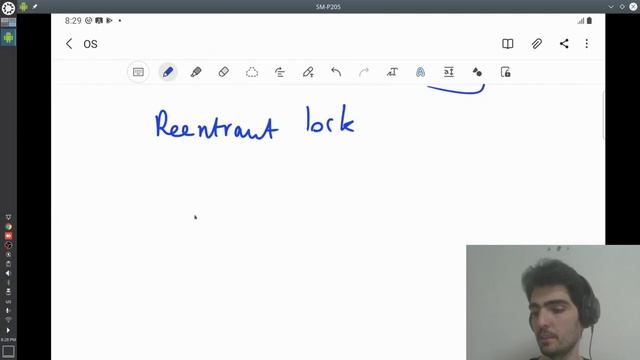Click the straighten handwriting icon
Screen dimensions: 640x360
[280, 72]
